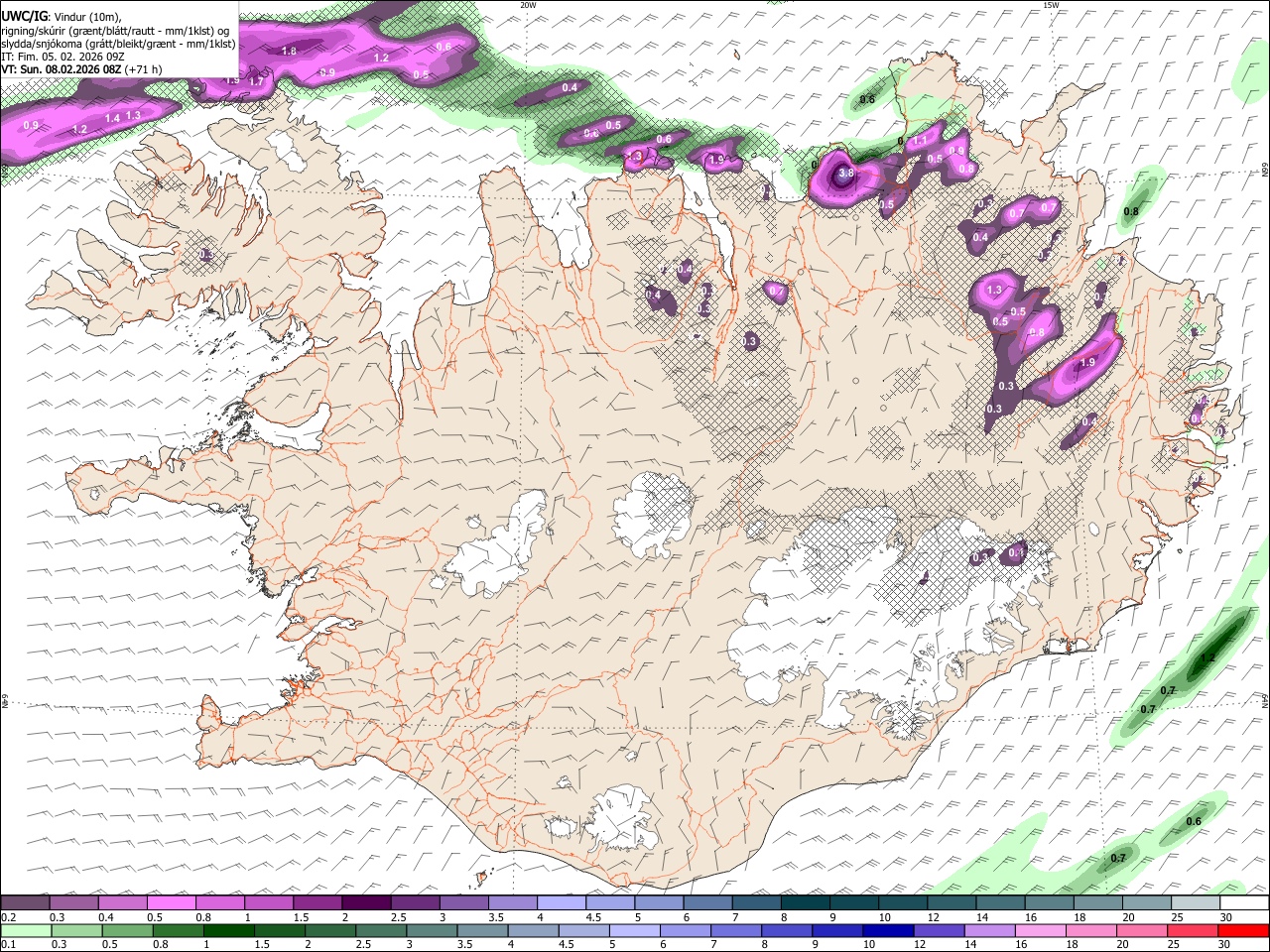
Task: Click the 1.7 snowfall value label
Action: (x=256, y=81)
